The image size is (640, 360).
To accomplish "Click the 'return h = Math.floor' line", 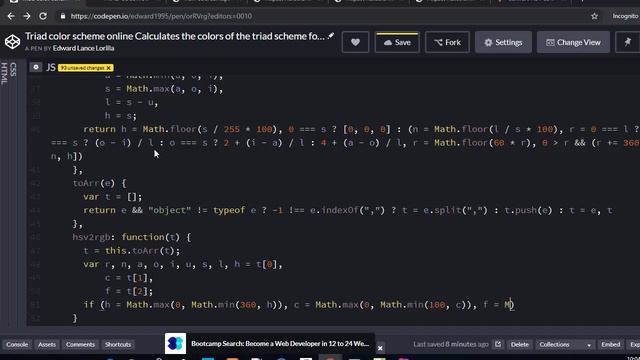I will click(361, 129).
